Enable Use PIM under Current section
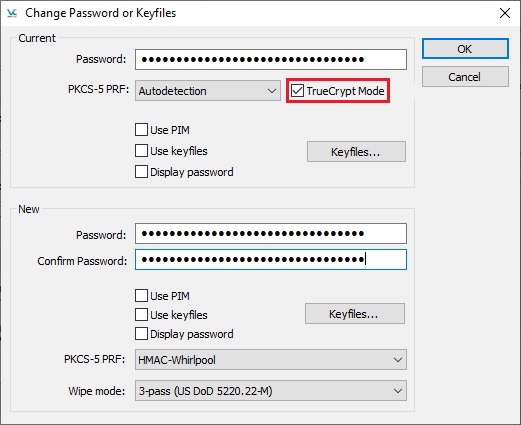The width and height of the screenshot is (521, 425). 141,130
